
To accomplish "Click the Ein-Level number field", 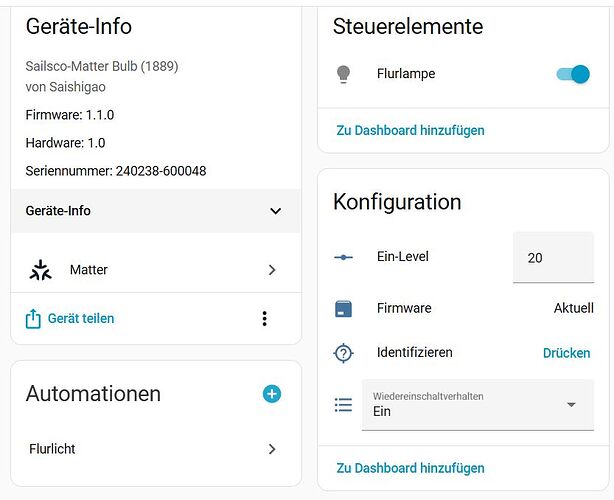I will click(552, 257).
